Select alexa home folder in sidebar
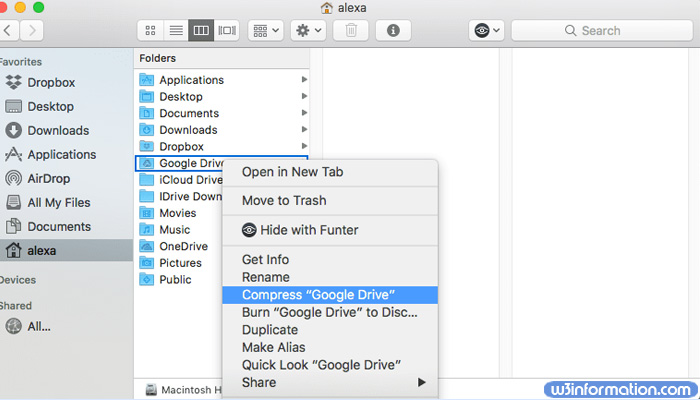Image resolution: width=700 pixels, height=400 pixels. point(66,250)
